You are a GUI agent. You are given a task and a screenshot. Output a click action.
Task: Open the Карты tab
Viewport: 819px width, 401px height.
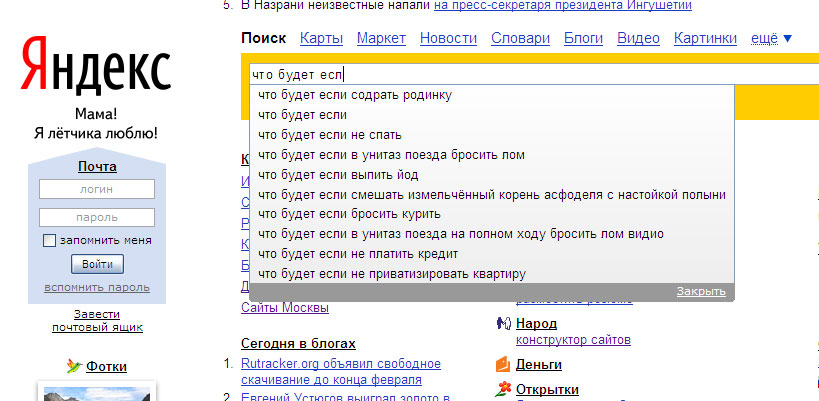coord(321,38)
